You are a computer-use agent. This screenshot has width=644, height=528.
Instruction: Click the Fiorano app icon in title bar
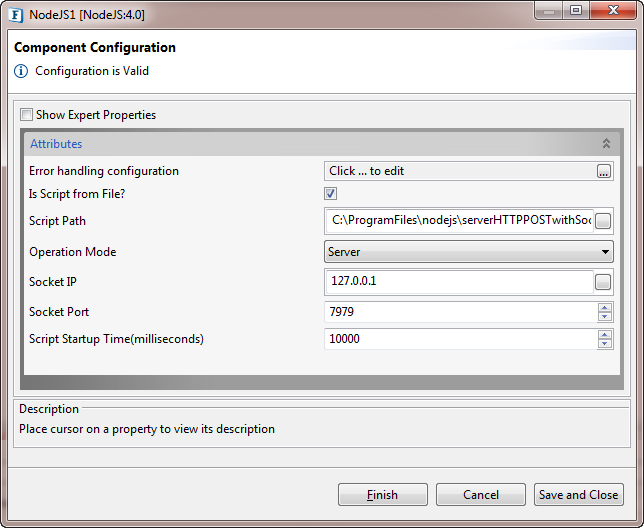[x=16, y=15]
